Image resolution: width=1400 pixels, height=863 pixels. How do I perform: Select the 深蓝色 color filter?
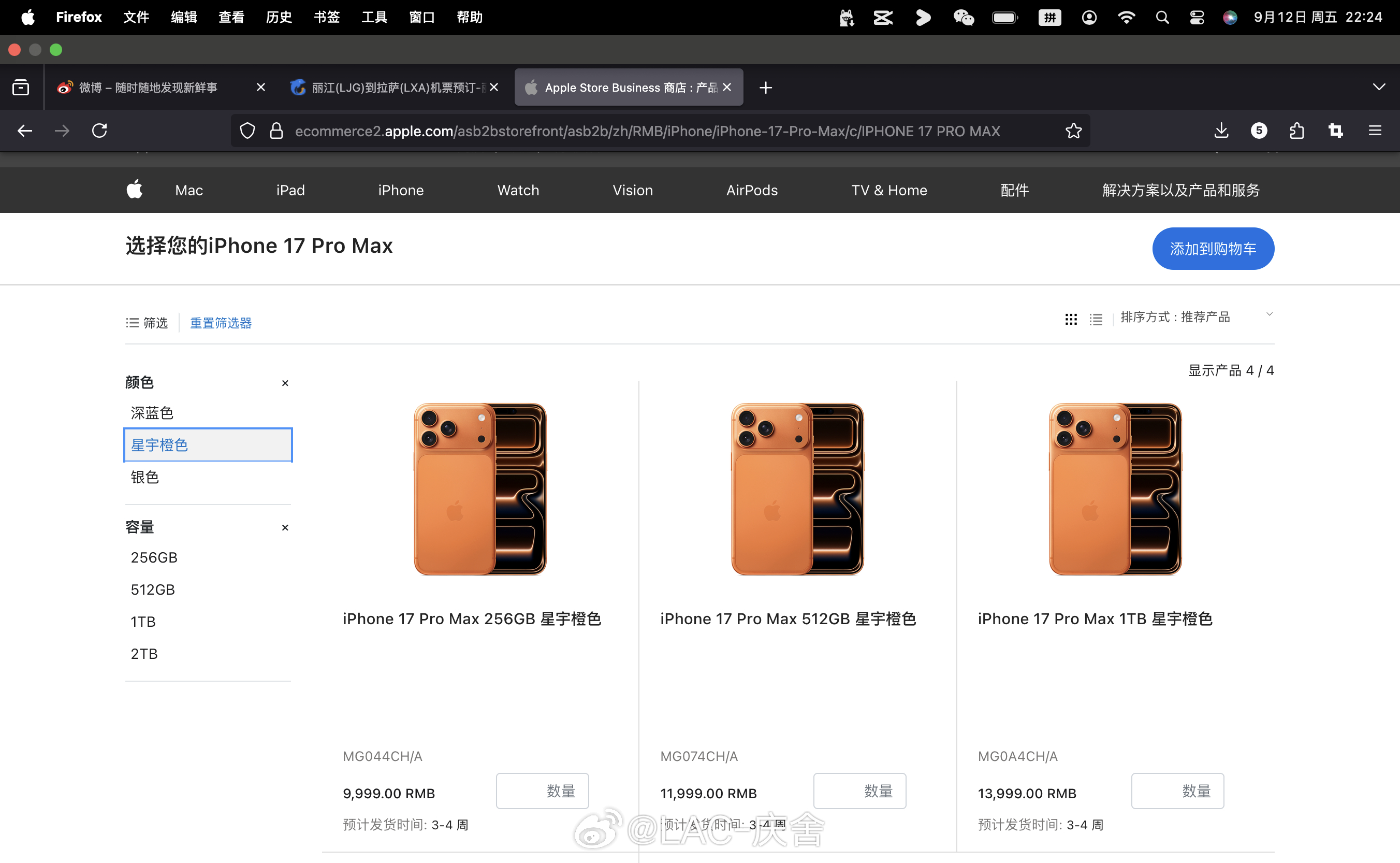(x=152, y=413)
